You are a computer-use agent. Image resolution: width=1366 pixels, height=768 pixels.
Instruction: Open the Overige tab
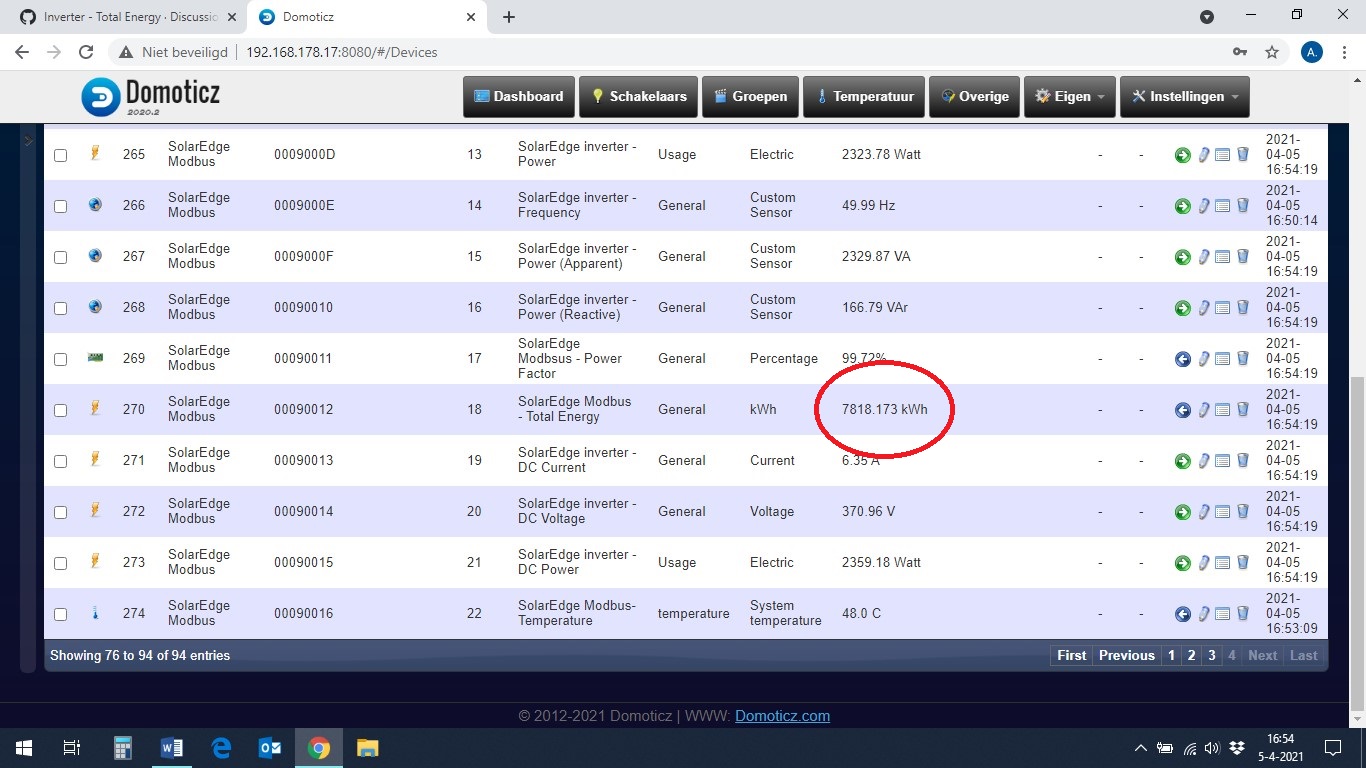coord(974,97)
